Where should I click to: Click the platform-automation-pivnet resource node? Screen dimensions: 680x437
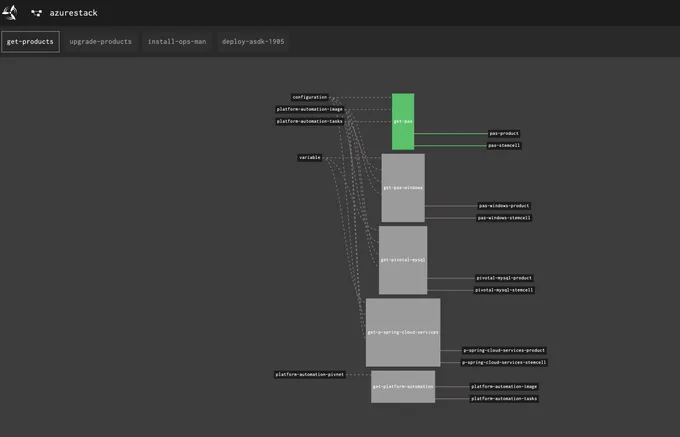[310, 375]
